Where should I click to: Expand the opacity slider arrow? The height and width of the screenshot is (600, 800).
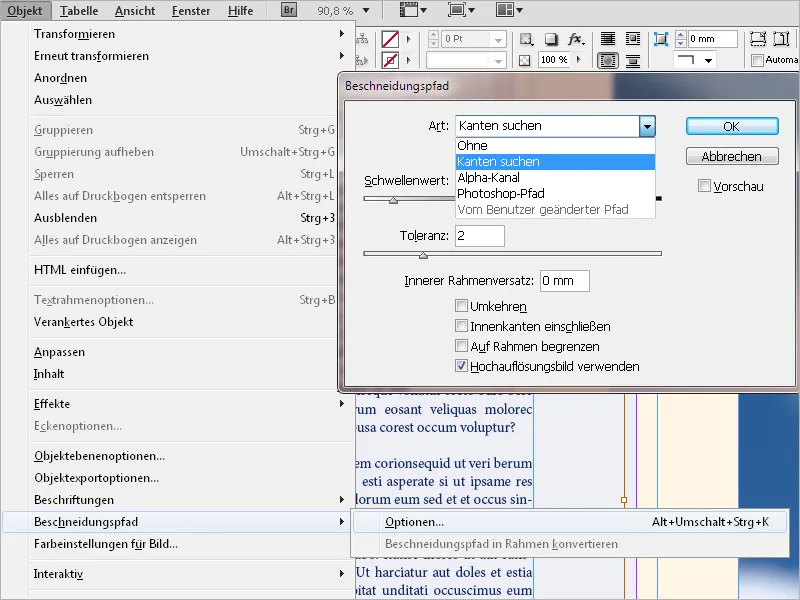pyautogui.click(x=579, y=60)
